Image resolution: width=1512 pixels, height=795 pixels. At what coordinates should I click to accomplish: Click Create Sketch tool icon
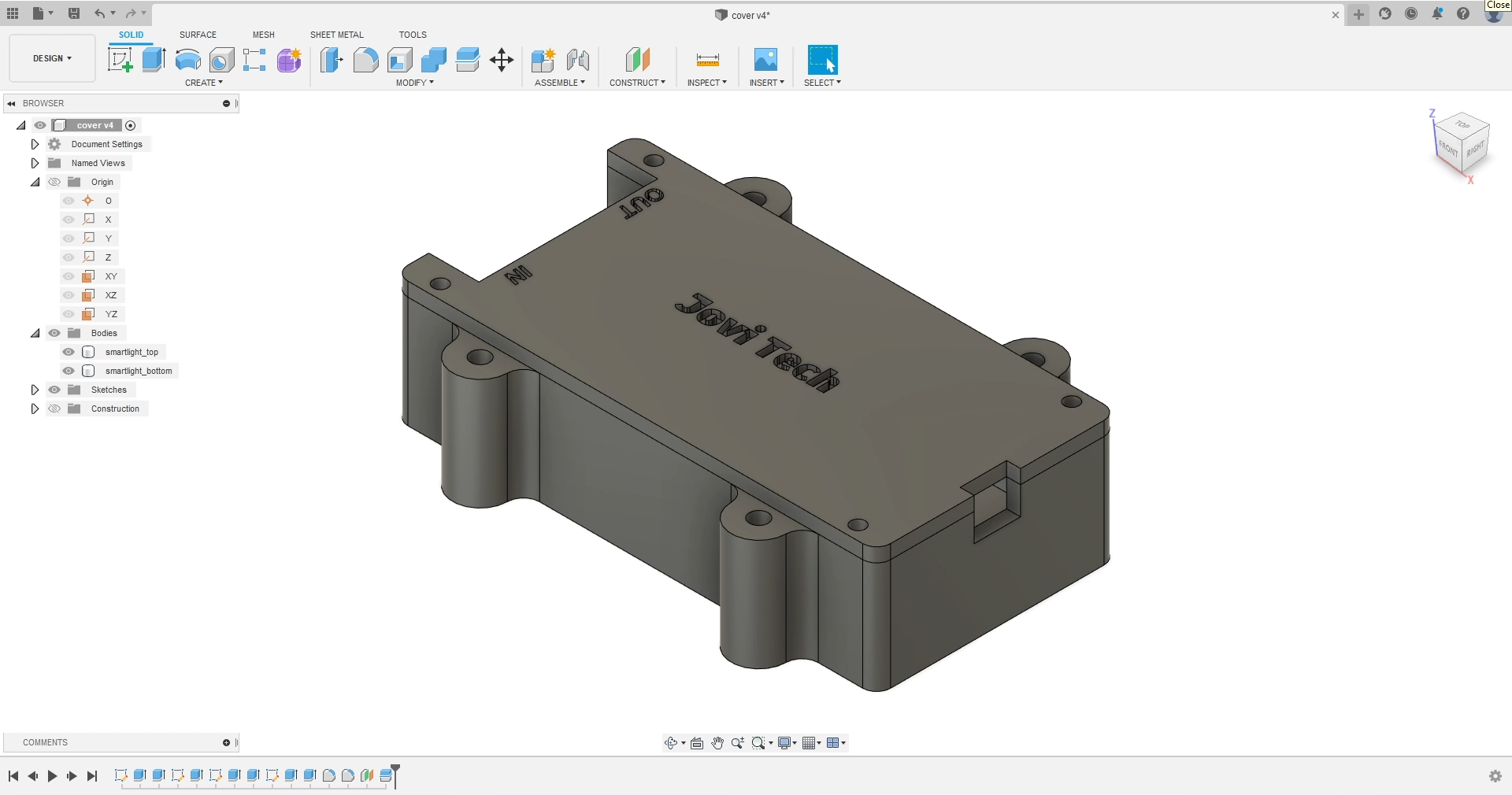coord(120,60)
